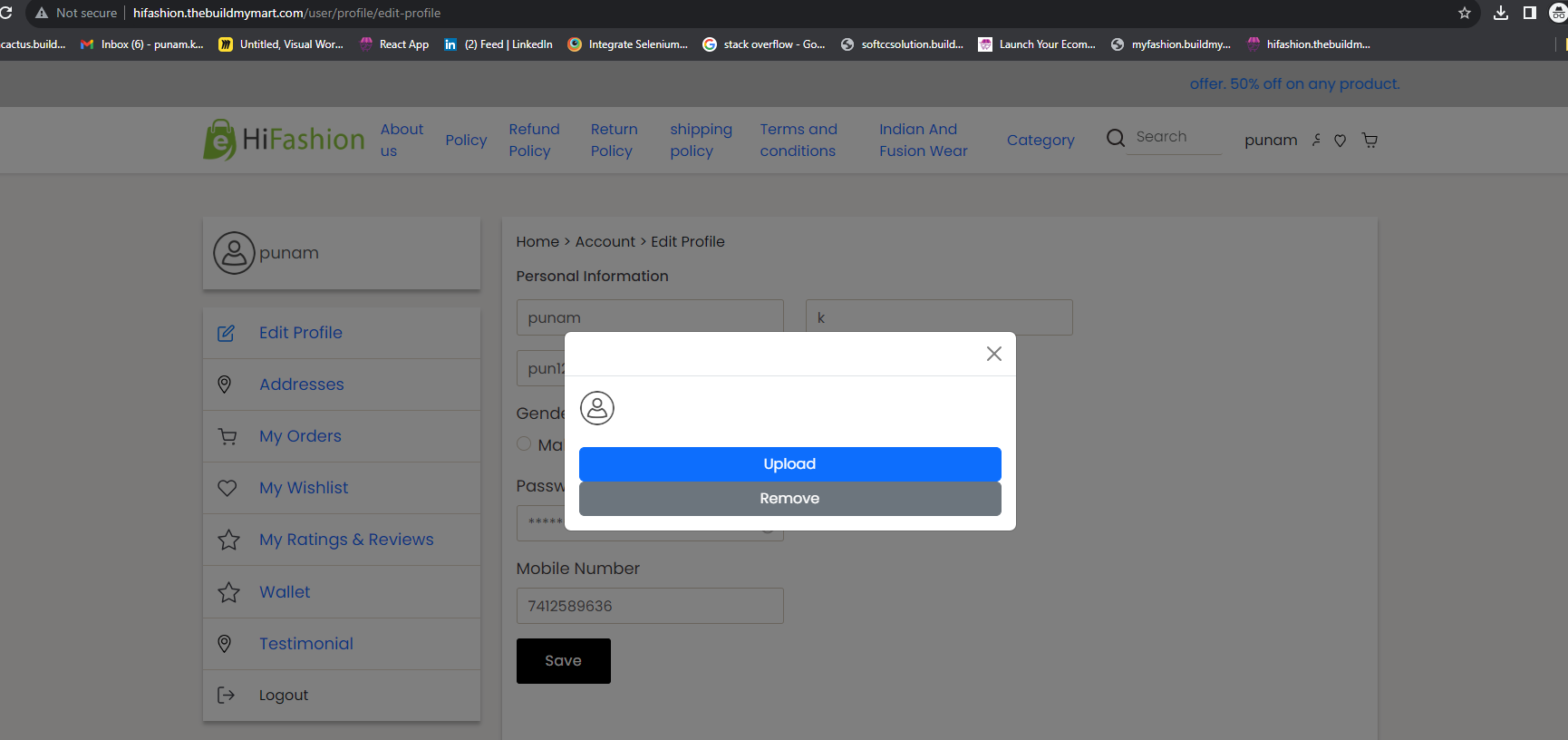Image resolution: width=1568 pixels, height=740 pixels.
Task: Open Return Policy in navigation
Action: pyautogui.click(x=615, y=141)
